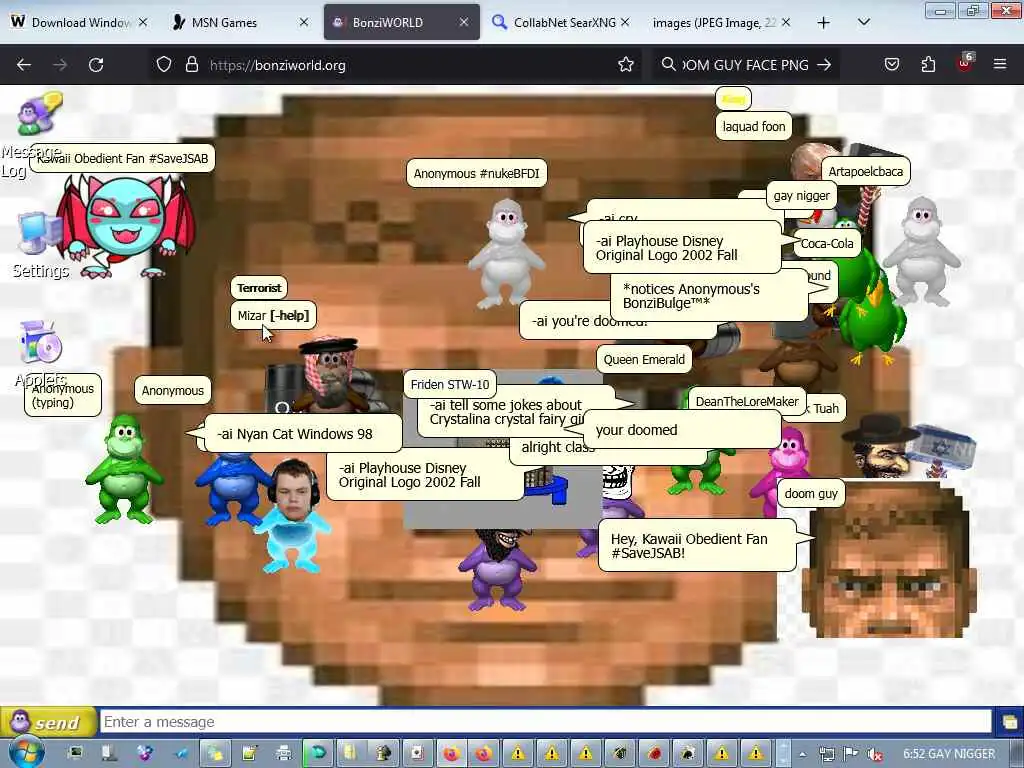Click the Anonymous (typing) name tag
The image size is (1024, 768).
(63, 395)
